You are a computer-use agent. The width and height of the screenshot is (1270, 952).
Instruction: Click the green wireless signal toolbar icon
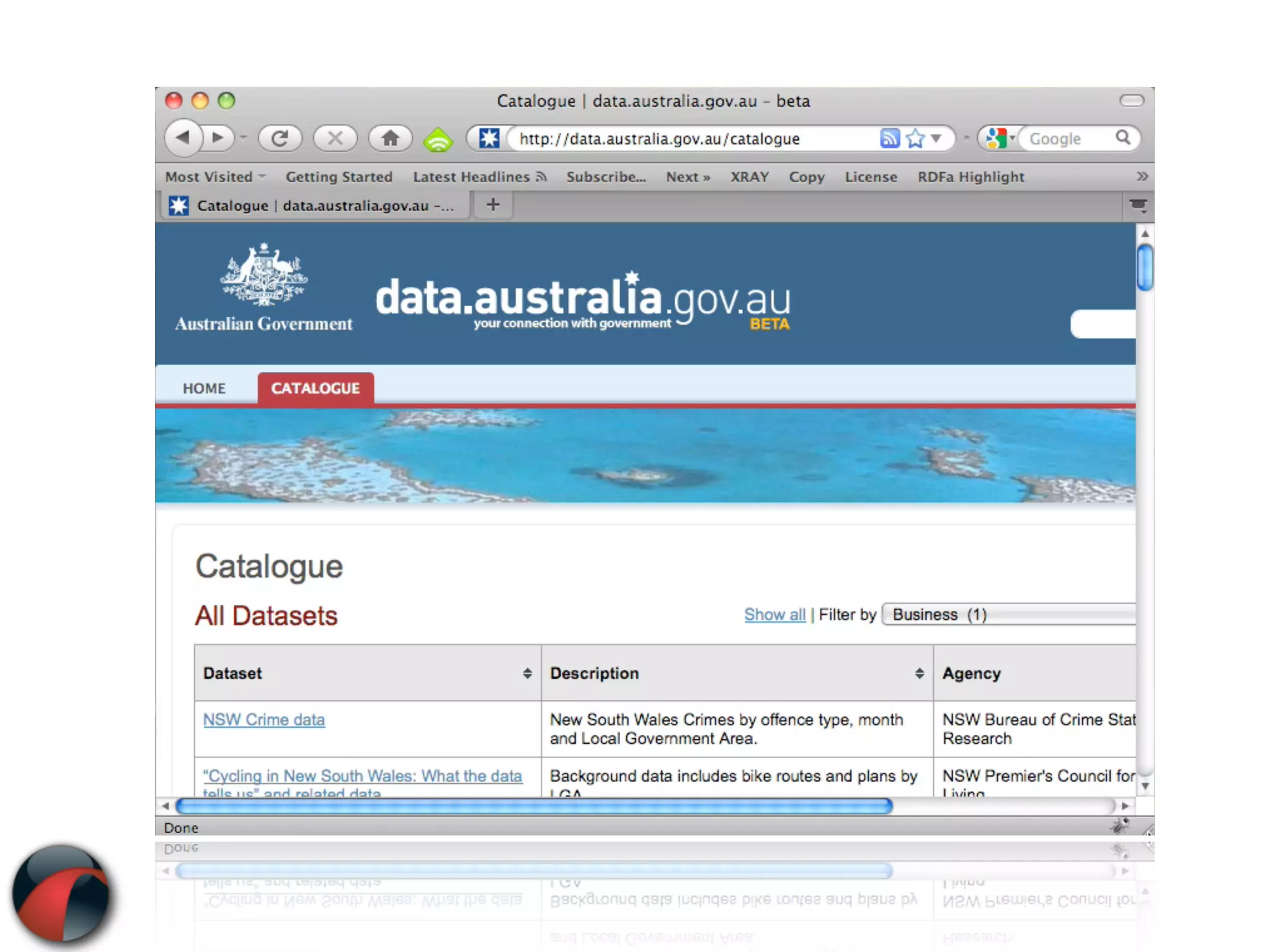[438, 139]
